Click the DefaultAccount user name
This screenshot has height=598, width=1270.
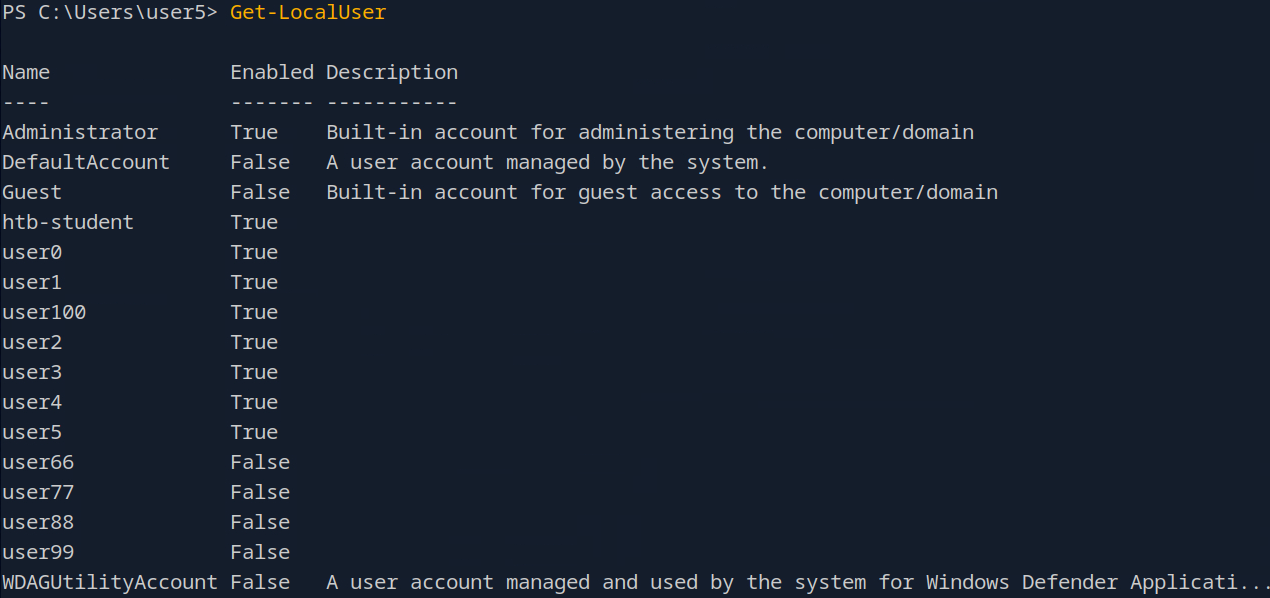(86, 163)
